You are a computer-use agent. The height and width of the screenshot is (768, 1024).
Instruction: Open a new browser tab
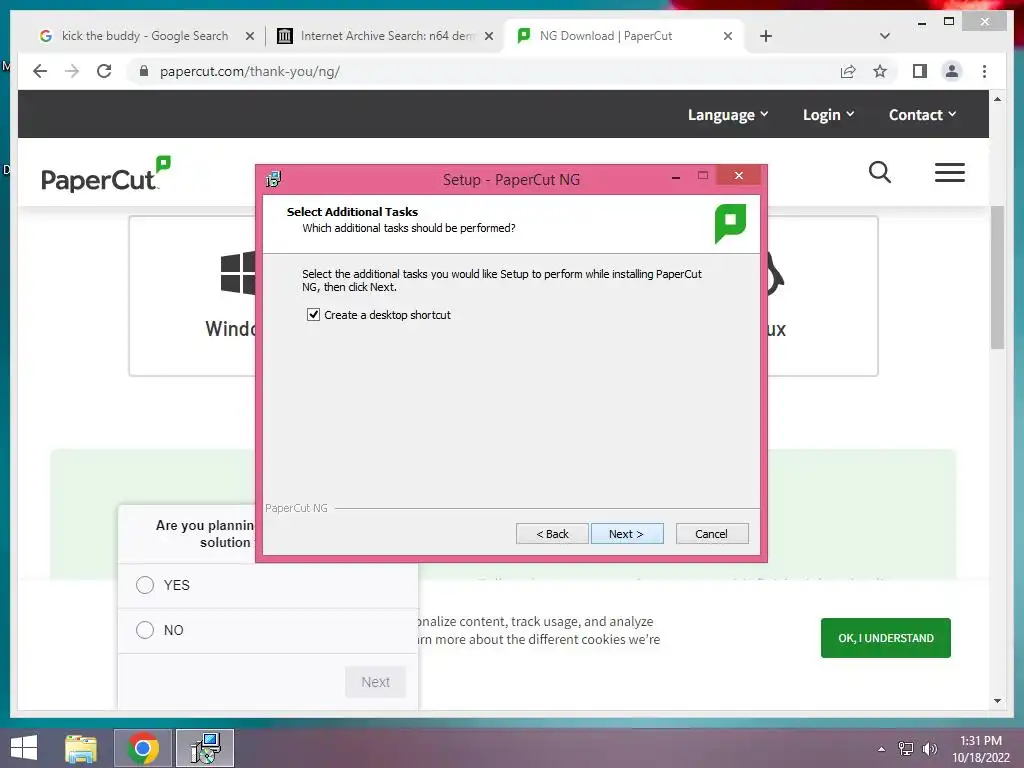point(766,36)
